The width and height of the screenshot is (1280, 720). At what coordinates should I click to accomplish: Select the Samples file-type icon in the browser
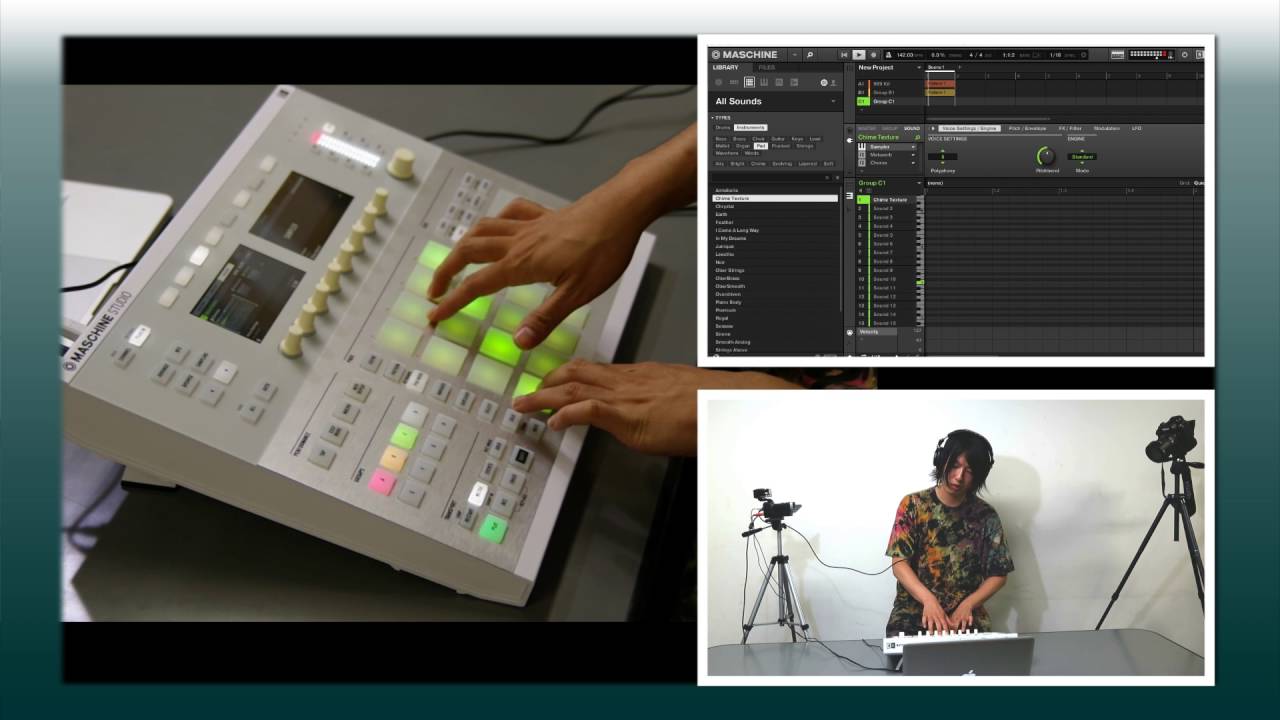tap(794, 82)
